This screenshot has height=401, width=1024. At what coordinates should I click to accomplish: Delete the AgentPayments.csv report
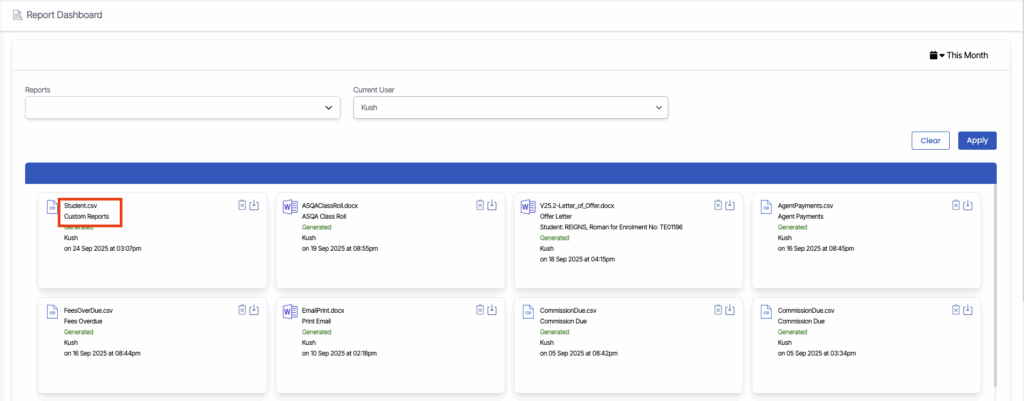pos(956,205)
